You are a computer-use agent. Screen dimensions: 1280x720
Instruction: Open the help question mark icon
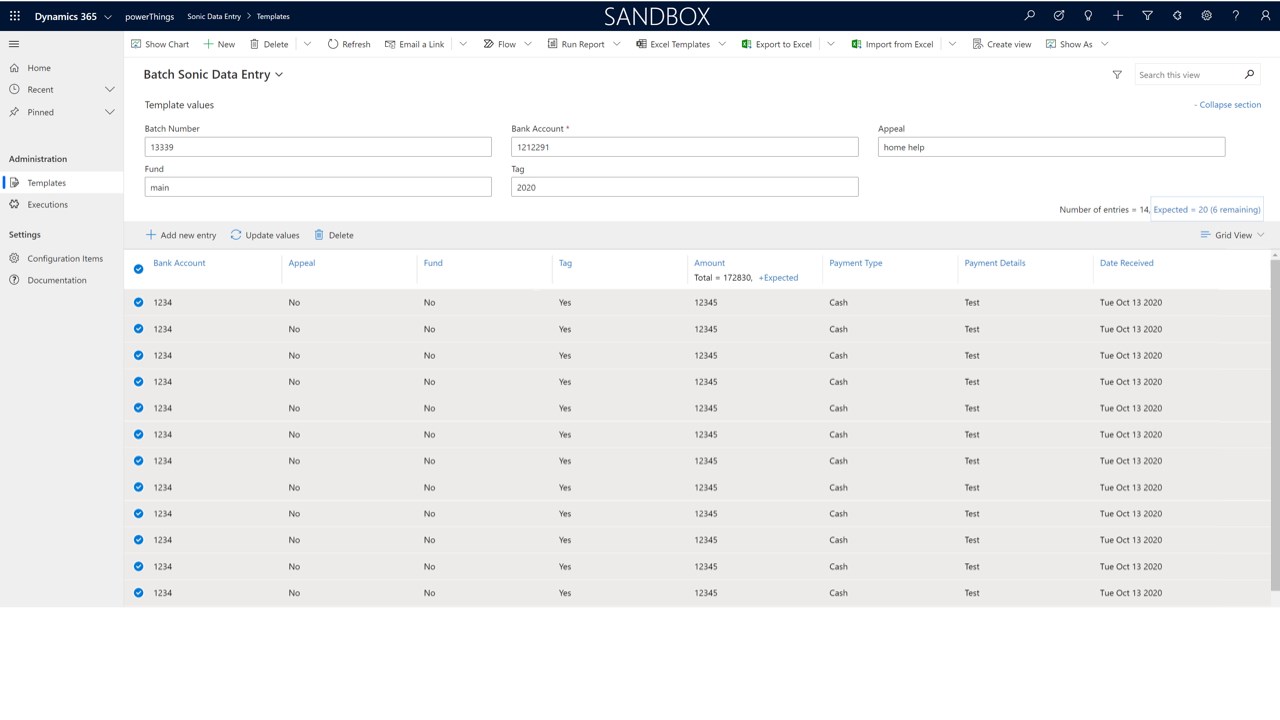pos(1236,16)
